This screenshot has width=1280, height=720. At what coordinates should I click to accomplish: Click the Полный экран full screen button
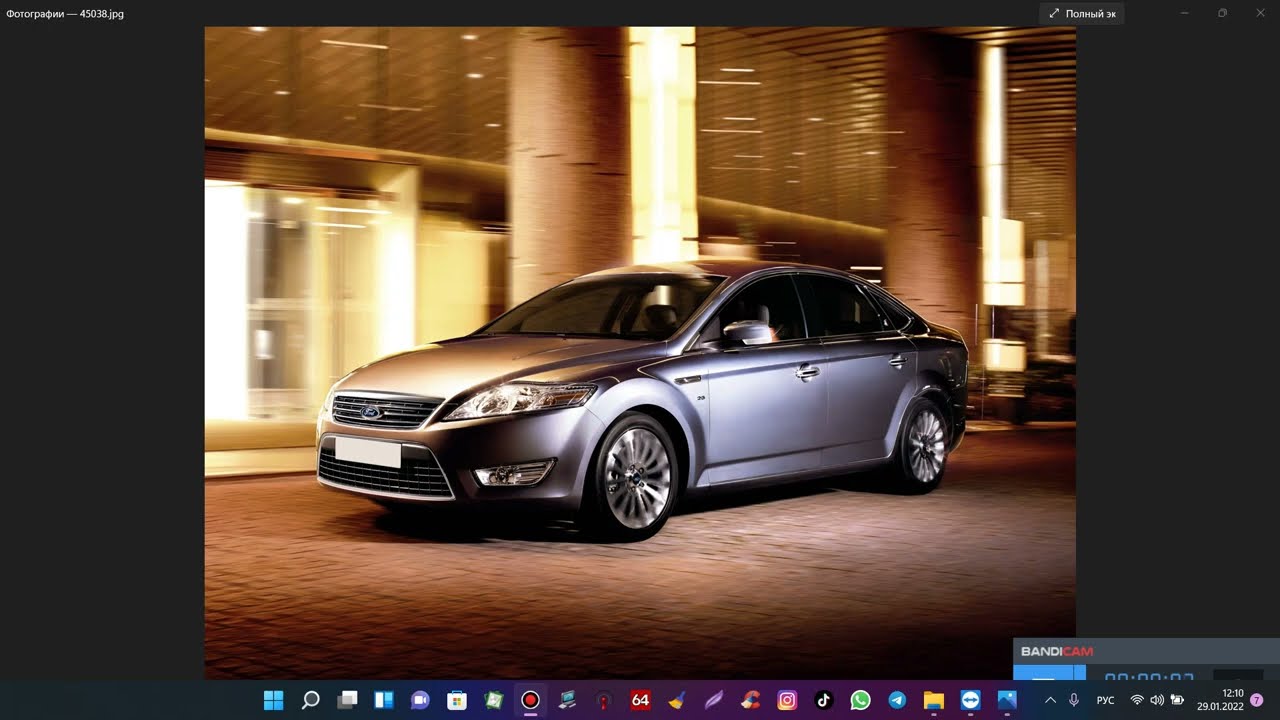(x=1082, y=13)
